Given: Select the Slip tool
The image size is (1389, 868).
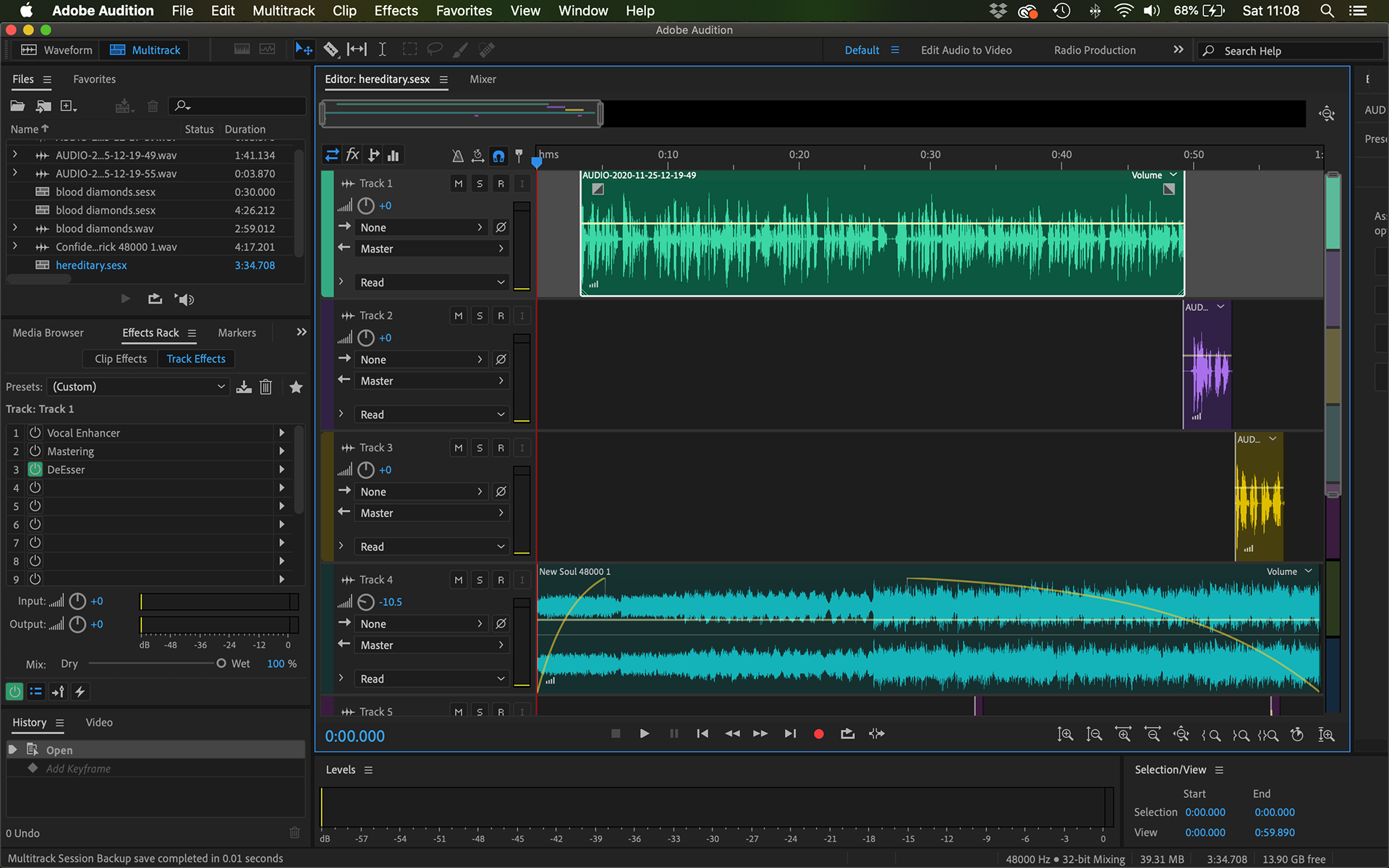Looking at the screenshot, I should point(357,50).
